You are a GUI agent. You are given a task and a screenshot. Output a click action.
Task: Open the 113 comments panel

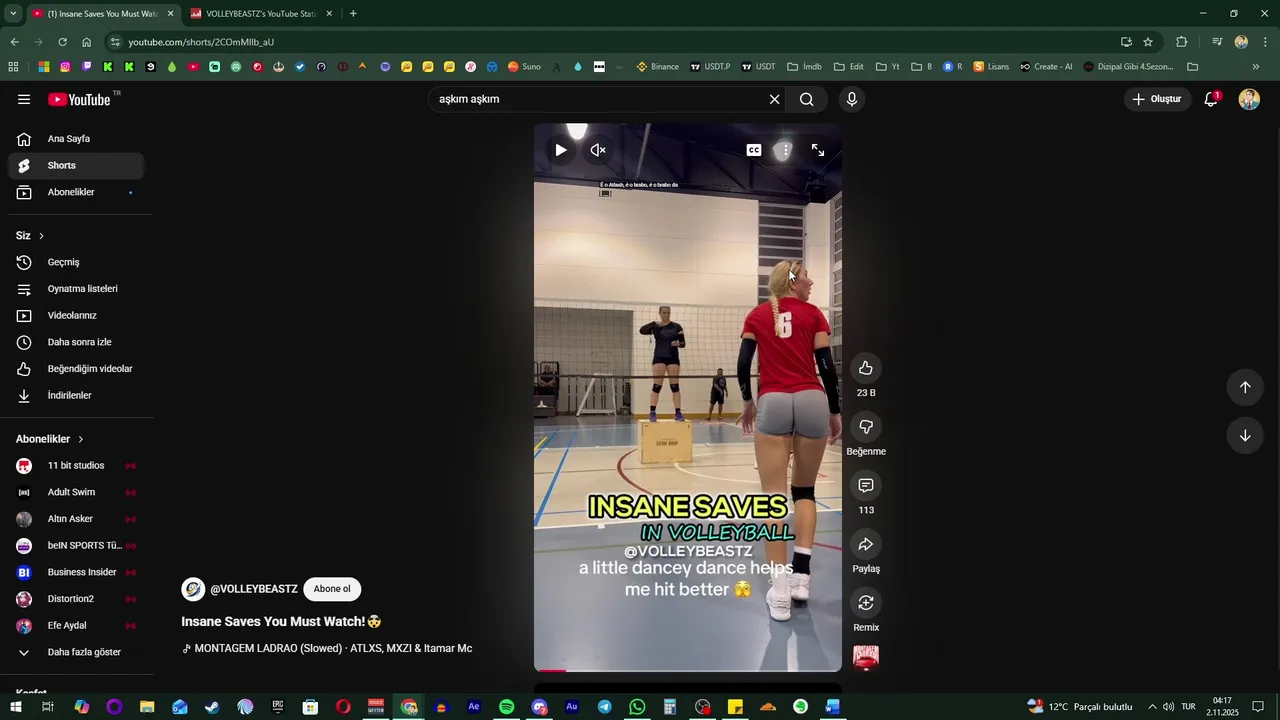click(866, 486)
